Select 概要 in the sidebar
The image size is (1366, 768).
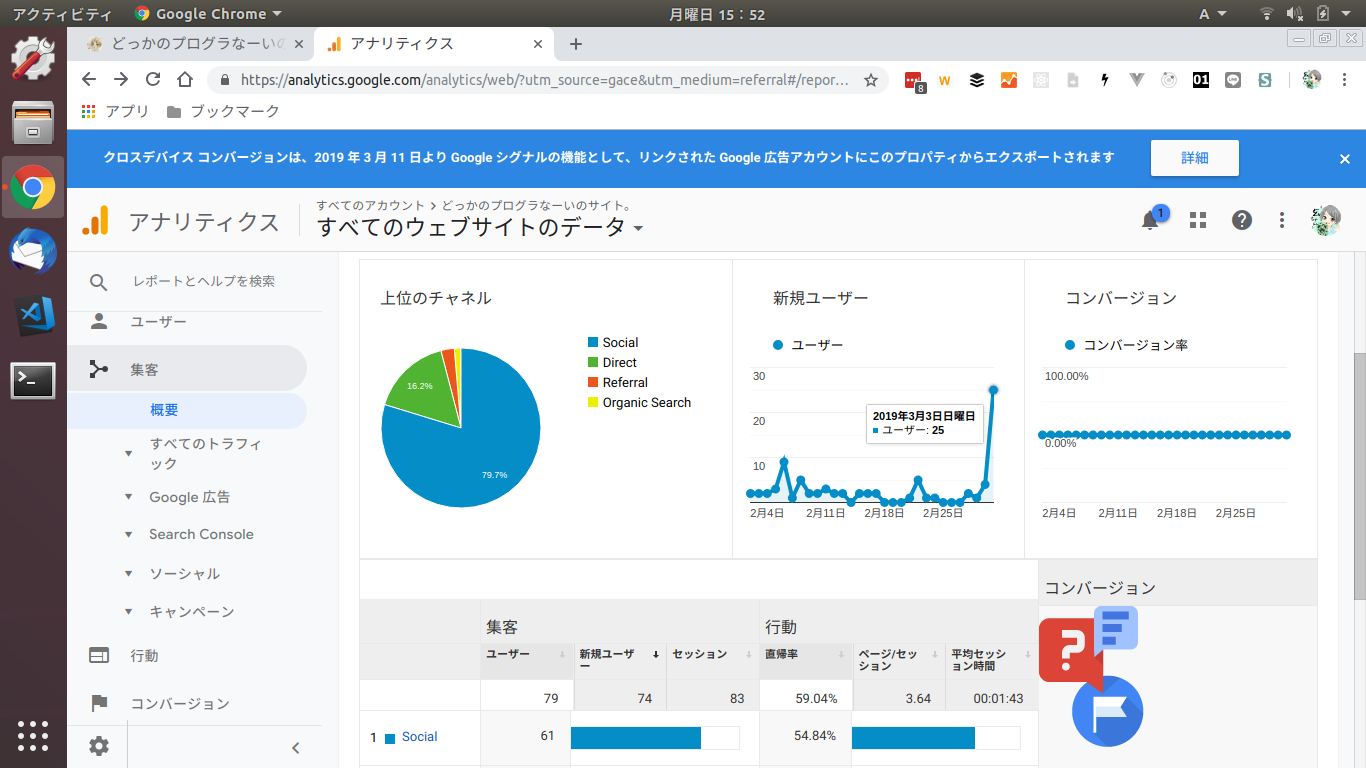pos(164,410)
